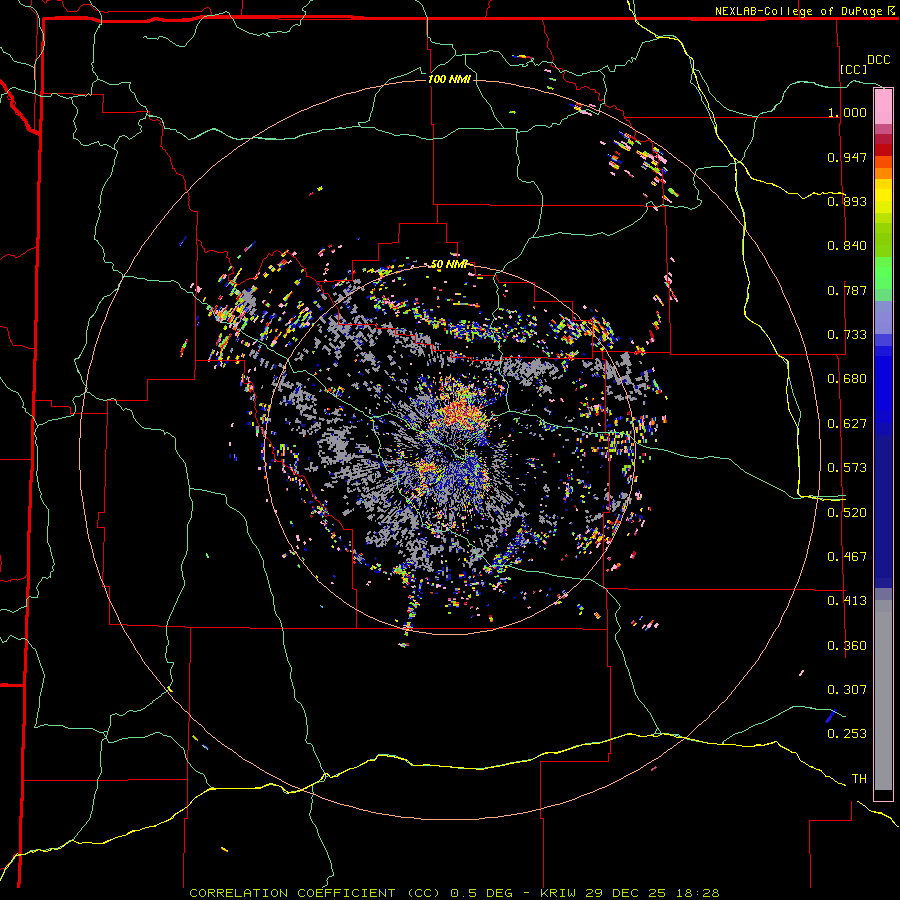Select the 0.467 legend value

pyautogui.click(x=847, y=557)
